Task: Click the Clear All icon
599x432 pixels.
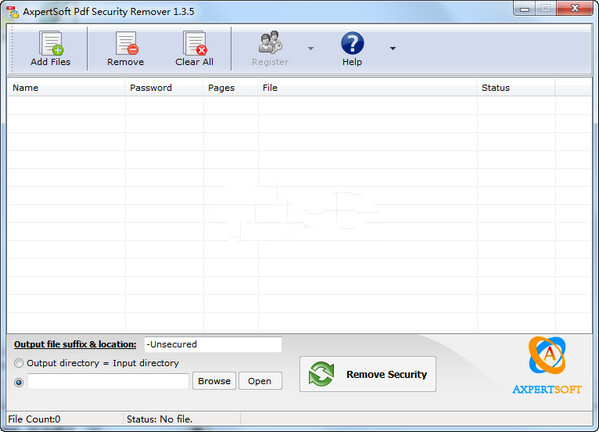Action: (195, 43)
